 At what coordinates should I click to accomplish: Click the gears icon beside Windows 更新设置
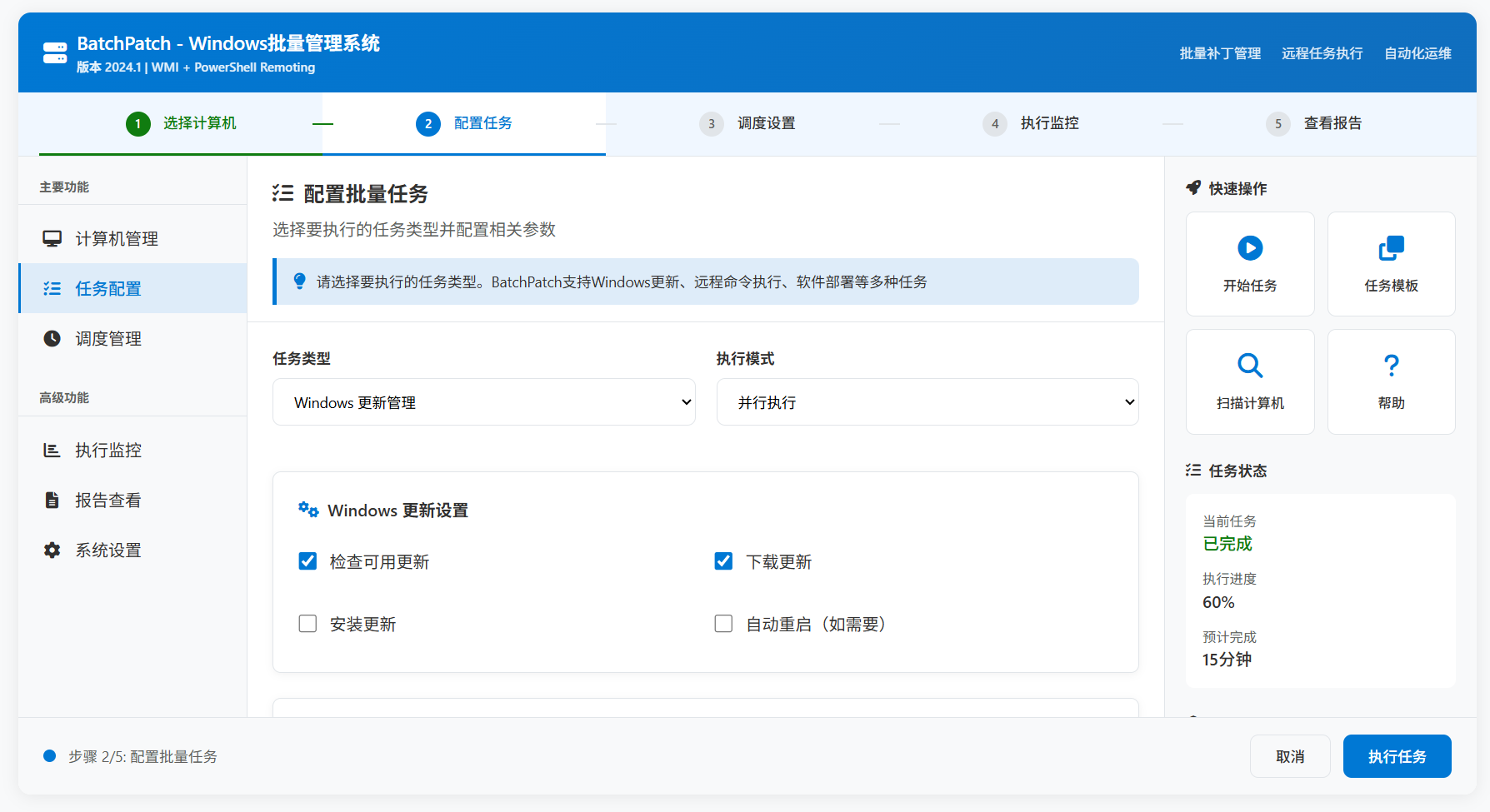[x=308, y=510]
